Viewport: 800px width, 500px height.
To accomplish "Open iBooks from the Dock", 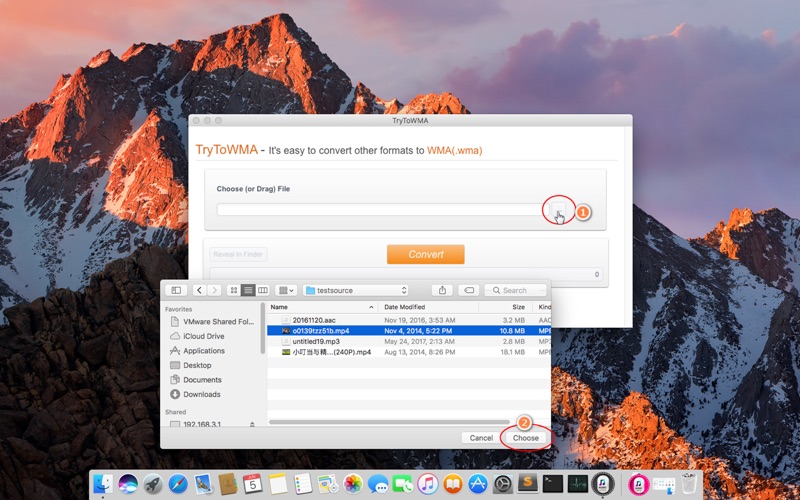I will click(x=453, y=484).
